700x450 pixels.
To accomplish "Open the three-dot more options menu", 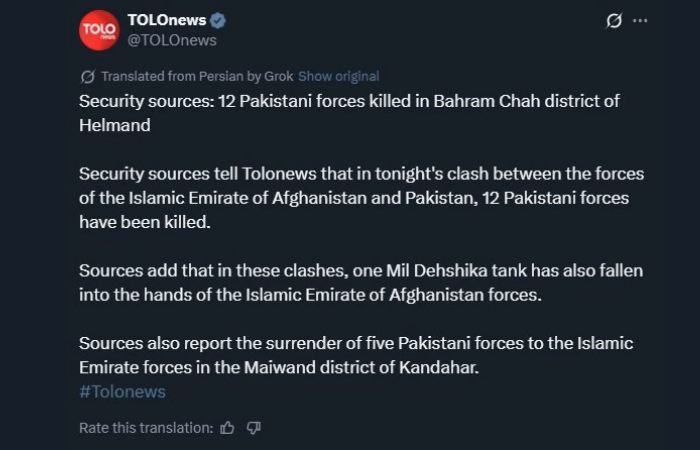I will pos(641,21).
